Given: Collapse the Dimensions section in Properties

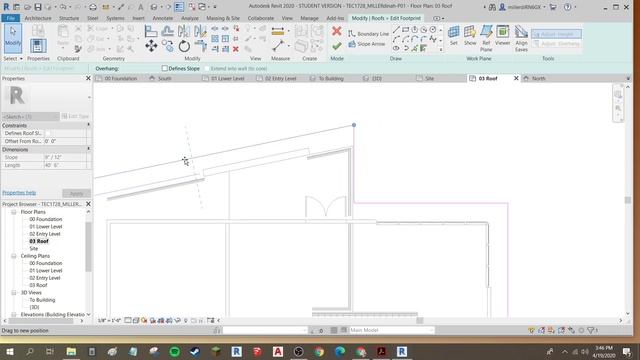Looking at the screenshot, I should 89,149.
